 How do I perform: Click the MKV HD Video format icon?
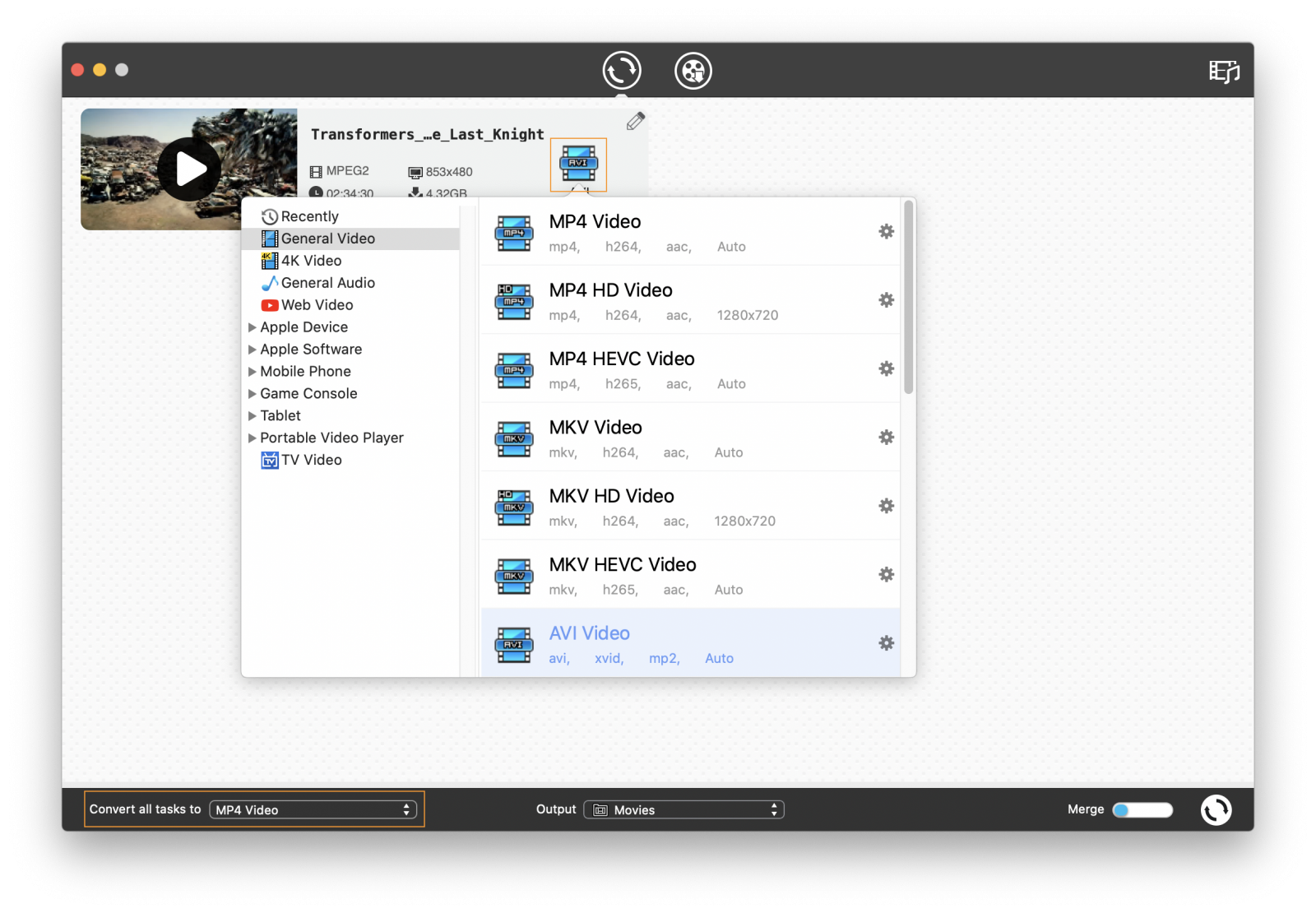point(514,508)
